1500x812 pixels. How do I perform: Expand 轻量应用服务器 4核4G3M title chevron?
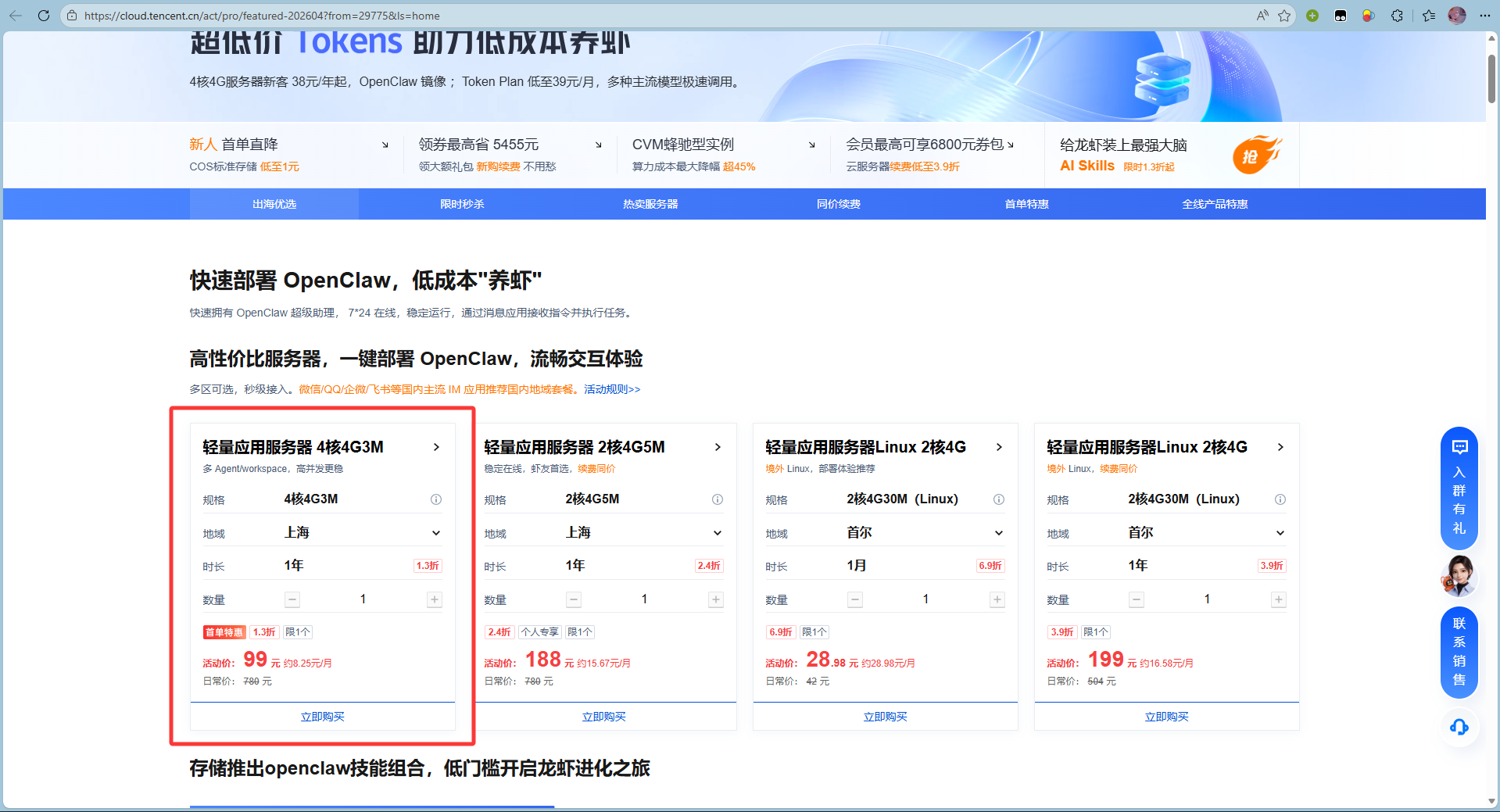tap(436, 447)
